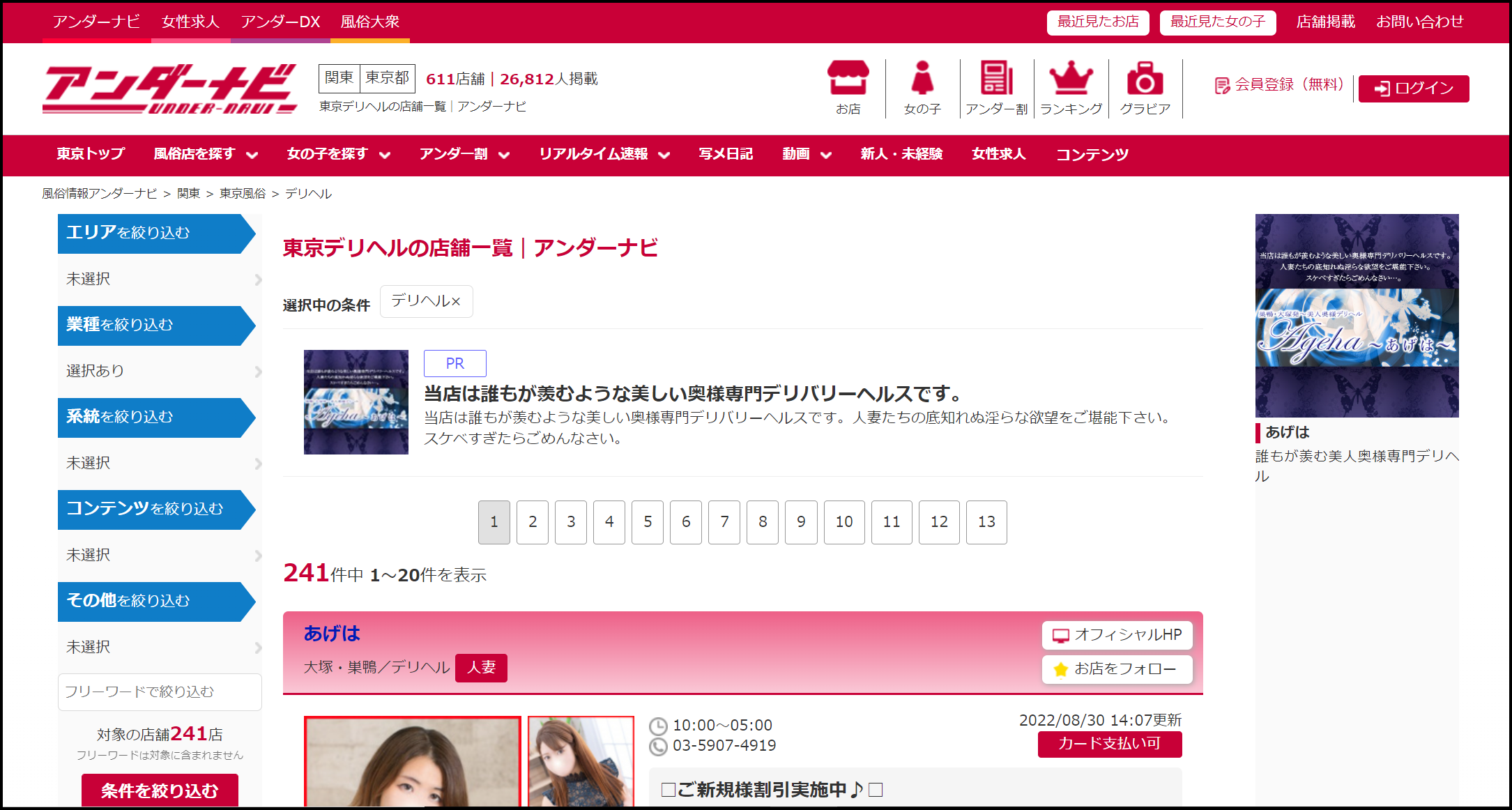This screenshot has height=810, width=1512.
Task: Select the 女性求人 top tab
Action: (190, 22)
